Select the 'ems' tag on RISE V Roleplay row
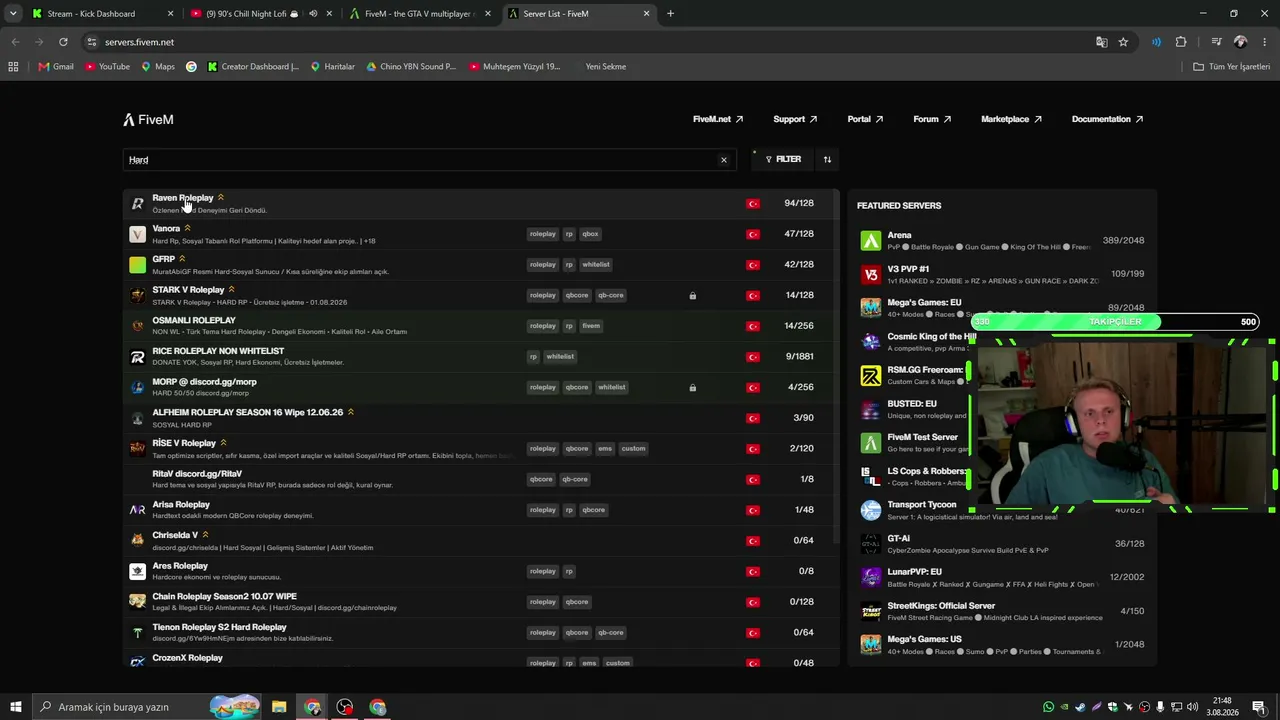This screenshot has height=720, width=1280. [605, 449]
